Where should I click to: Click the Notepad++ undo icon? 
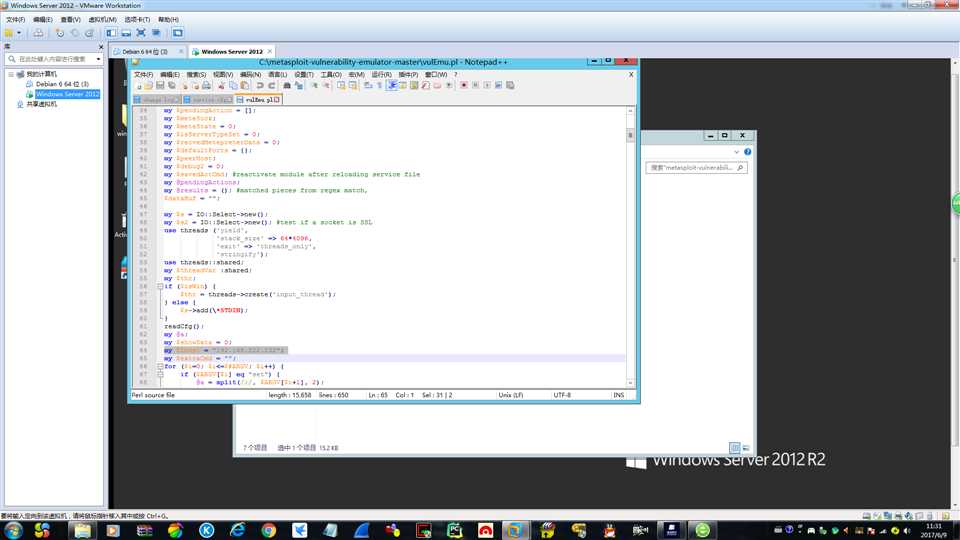[x=260, y=85]
